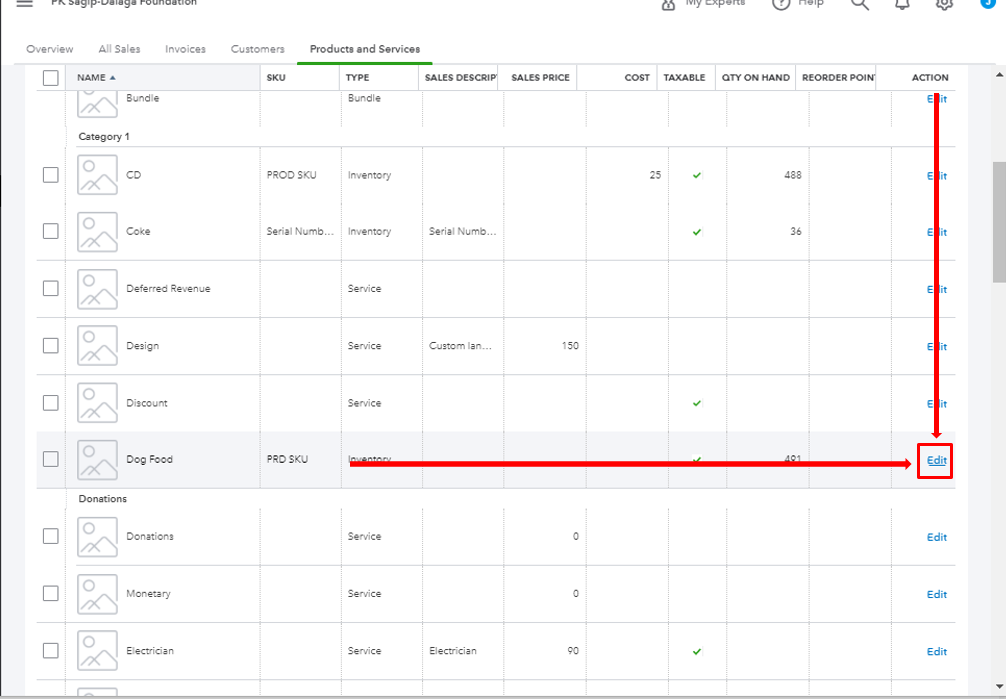Check the Dog Food row checkbox
The image size is (1006, 699).
click(51, 459)
